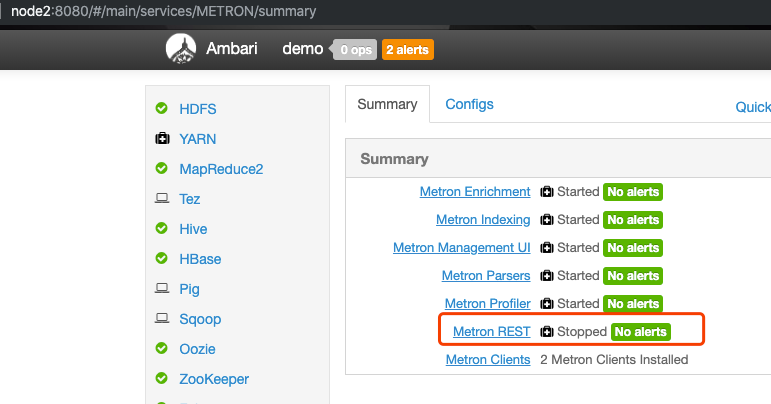Click No alerts badge for Metron Indexing

tap(633, 220)
